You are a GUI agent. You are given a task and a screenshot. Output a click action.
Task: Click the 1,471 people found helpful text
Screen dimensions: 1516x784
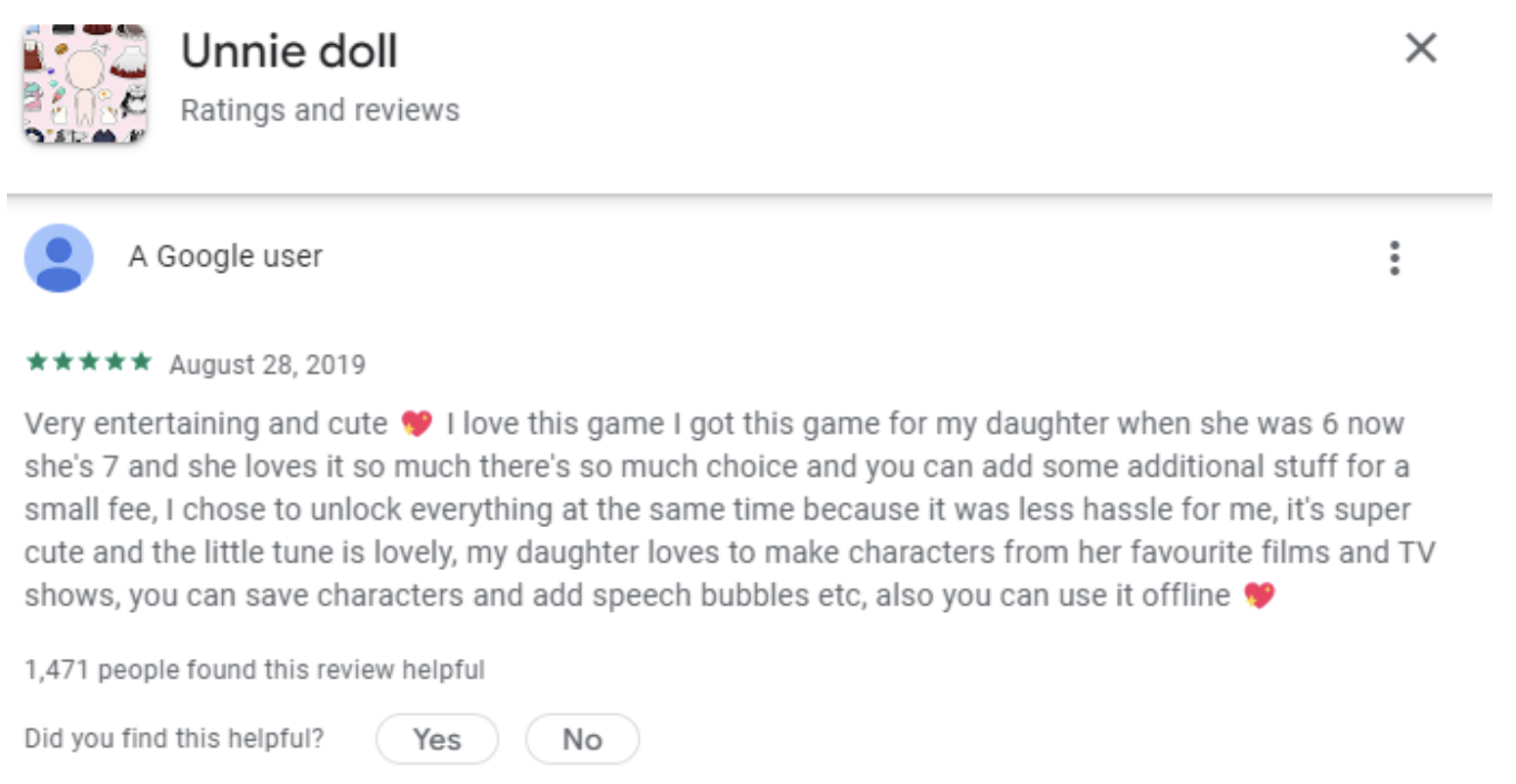(254, 670)
